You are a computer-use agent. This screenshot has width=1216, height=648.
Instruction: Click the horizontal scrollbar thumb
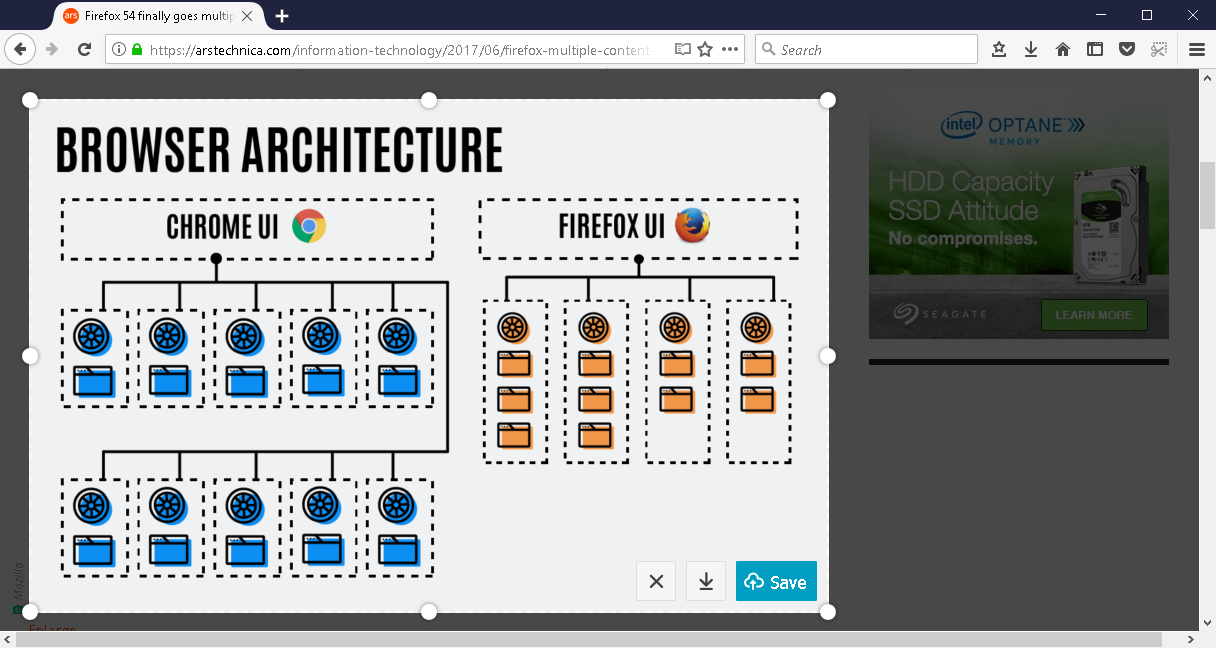click(590, 639)
